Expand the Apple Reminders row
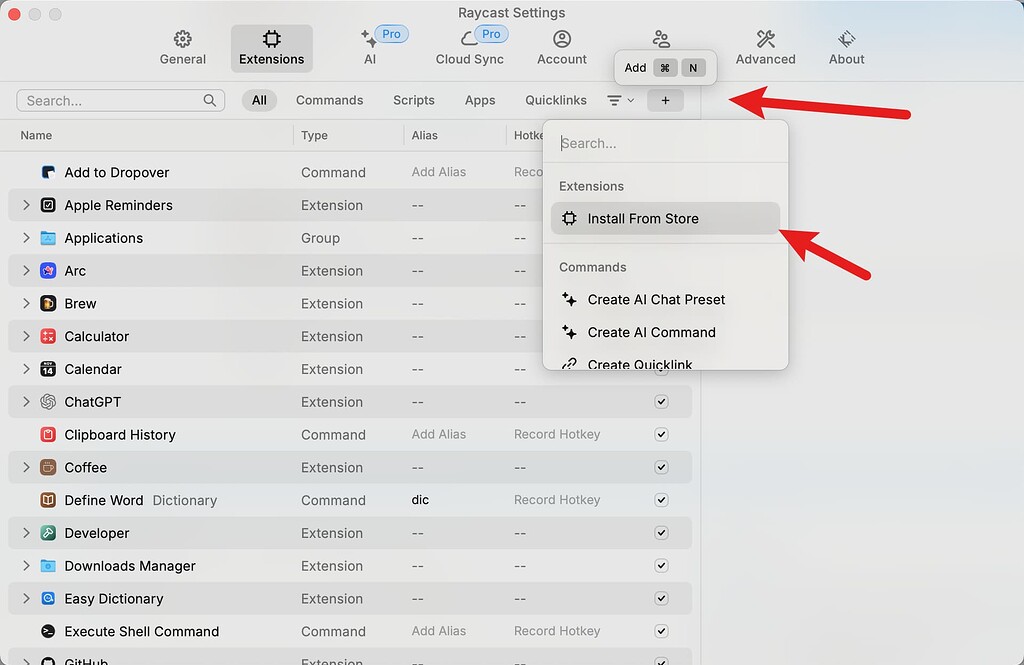 26,205
